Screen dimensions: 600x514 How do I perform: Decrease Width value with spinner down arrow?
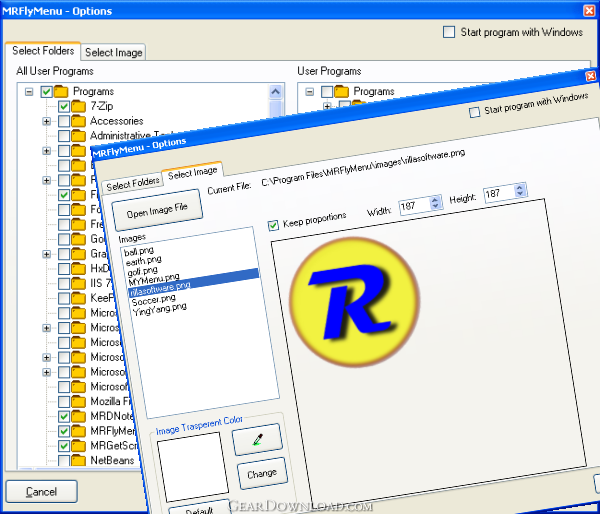pos(436,206)
